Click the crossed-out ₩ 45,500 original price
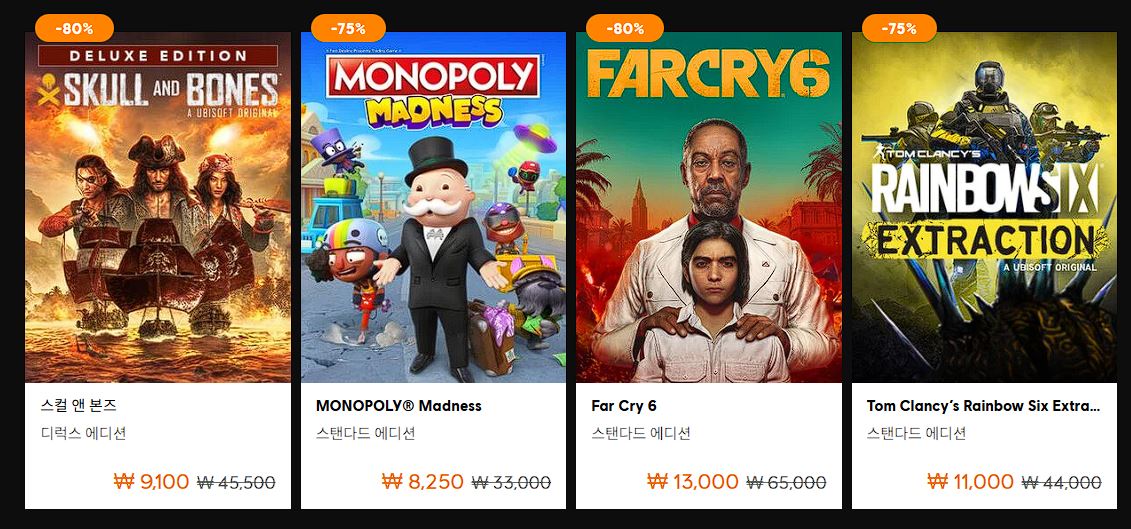The image size is (1131, 529). point(236,482)
